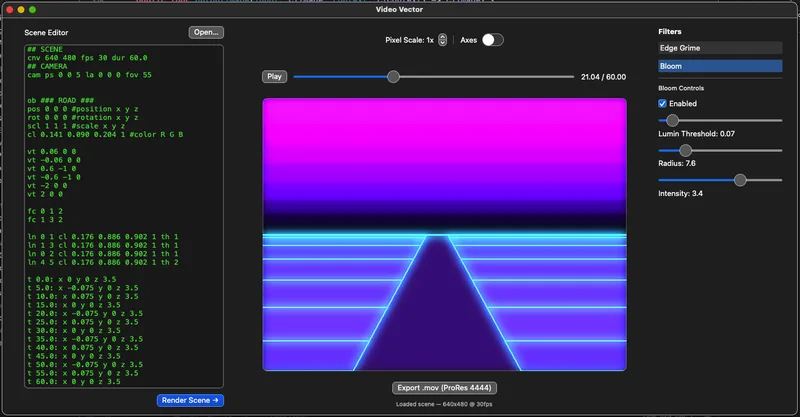Click the 'scl 1 1 1 #scale x y z' line
Screen dimensions: 800x417
coord(76,126)
